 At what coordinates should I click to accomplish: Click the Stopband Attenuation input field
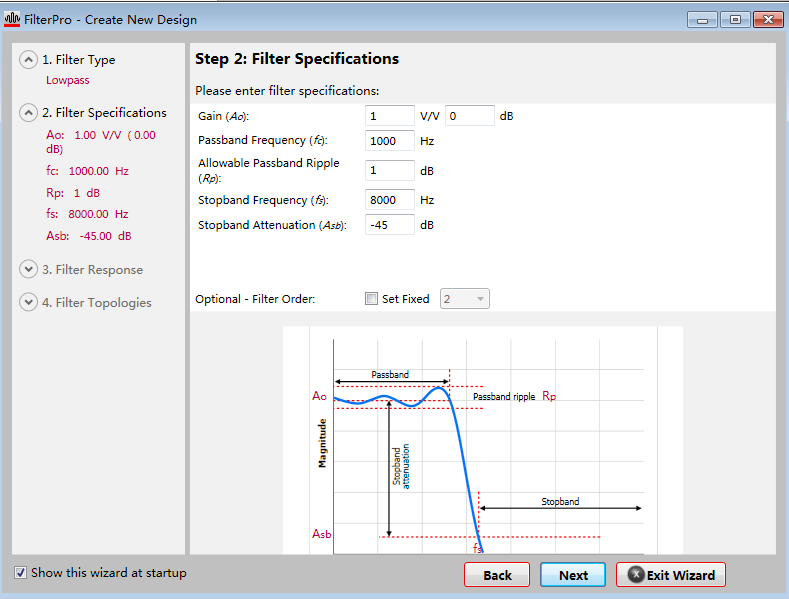tap(389, 224)
